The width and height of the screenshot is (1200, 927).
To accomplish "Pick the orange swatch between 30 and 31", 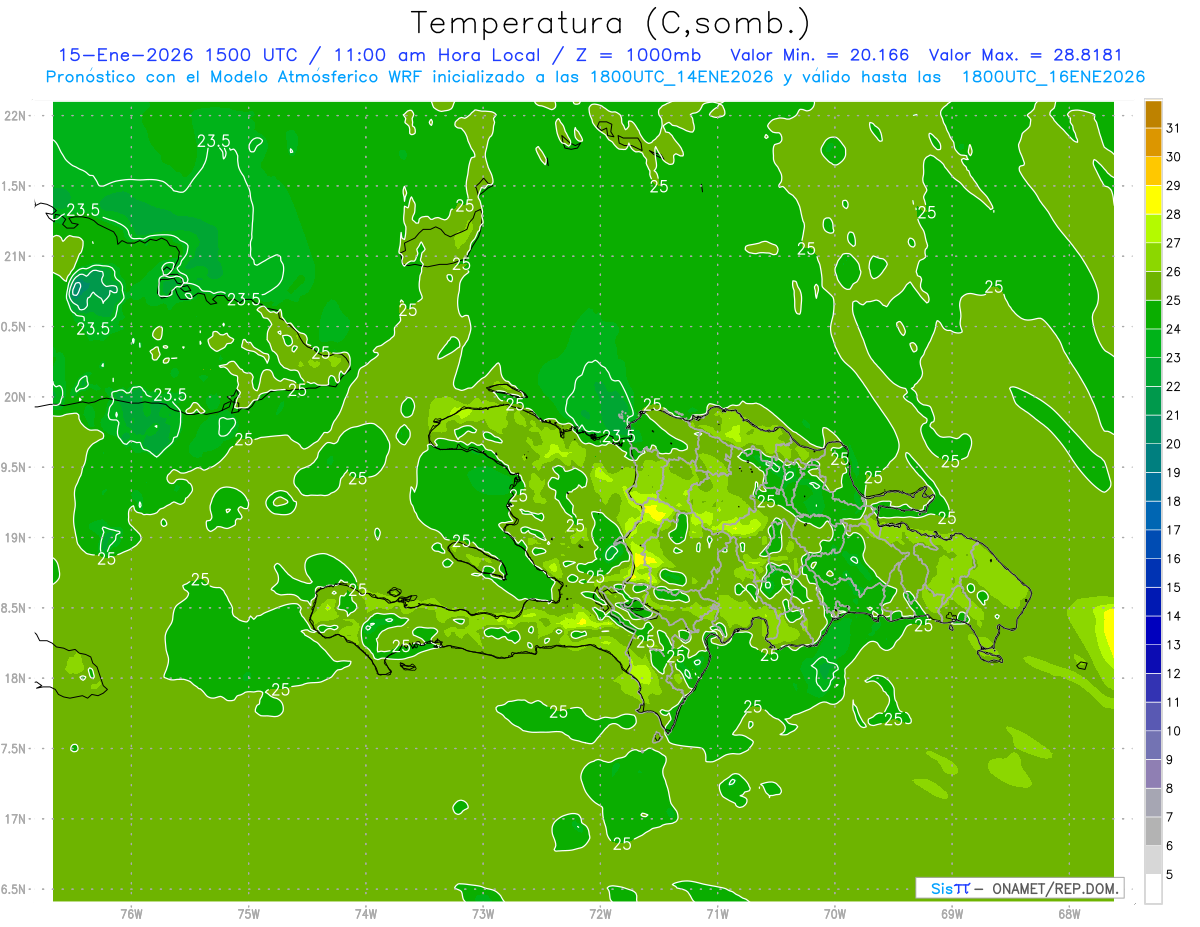I will pos(1153,142).
